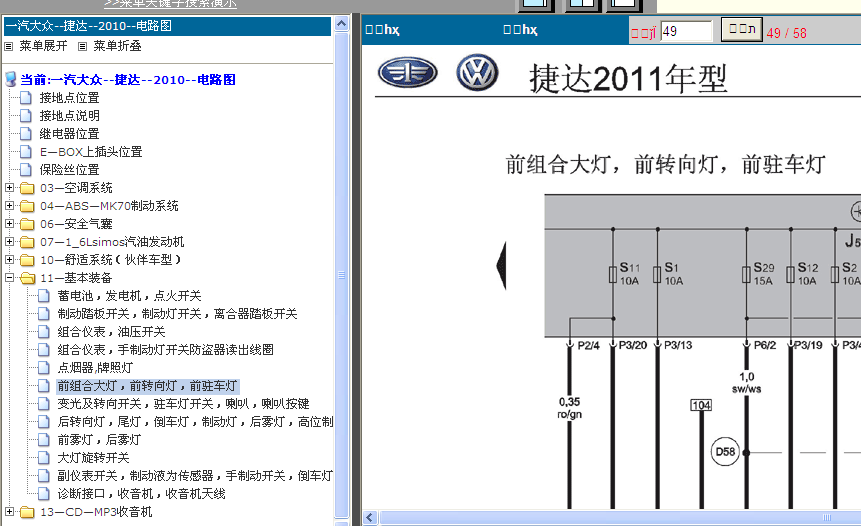Open 制动踏板开关，制动灯开关 diagram

[x=177, y=314]
